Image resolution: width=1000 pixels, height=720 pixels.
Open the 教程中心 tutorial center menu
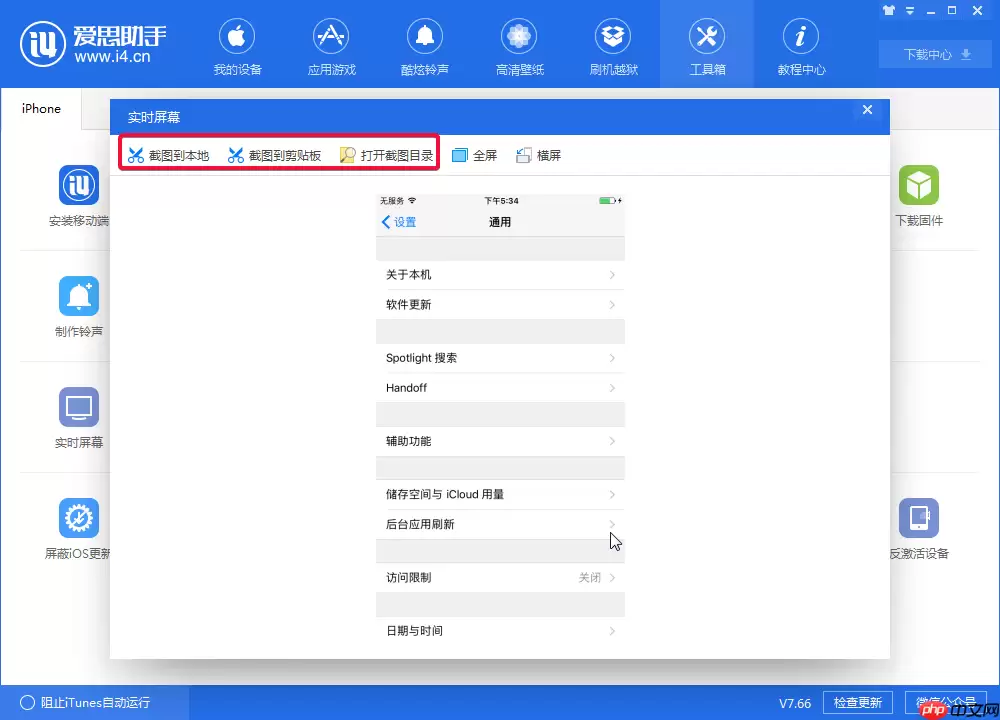pyautogui.click(x=800, y=44)
